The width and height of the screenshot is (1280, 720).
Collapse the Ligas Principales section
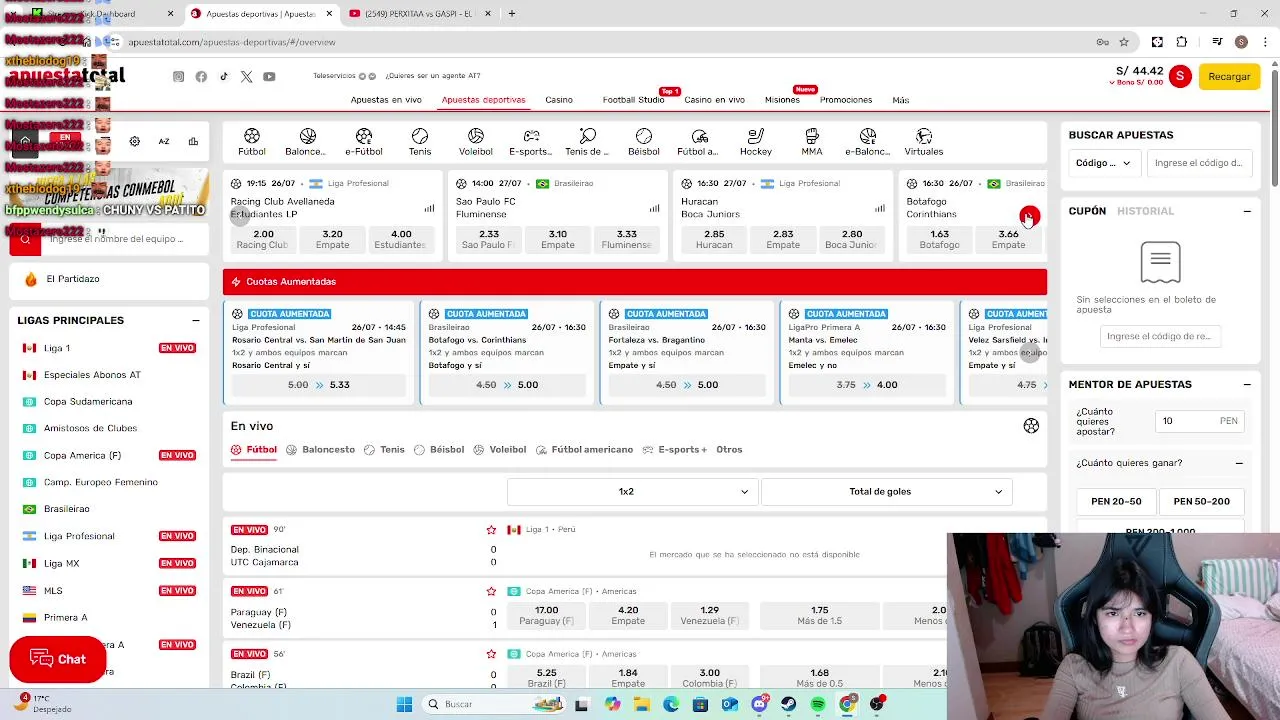point(196,320)
